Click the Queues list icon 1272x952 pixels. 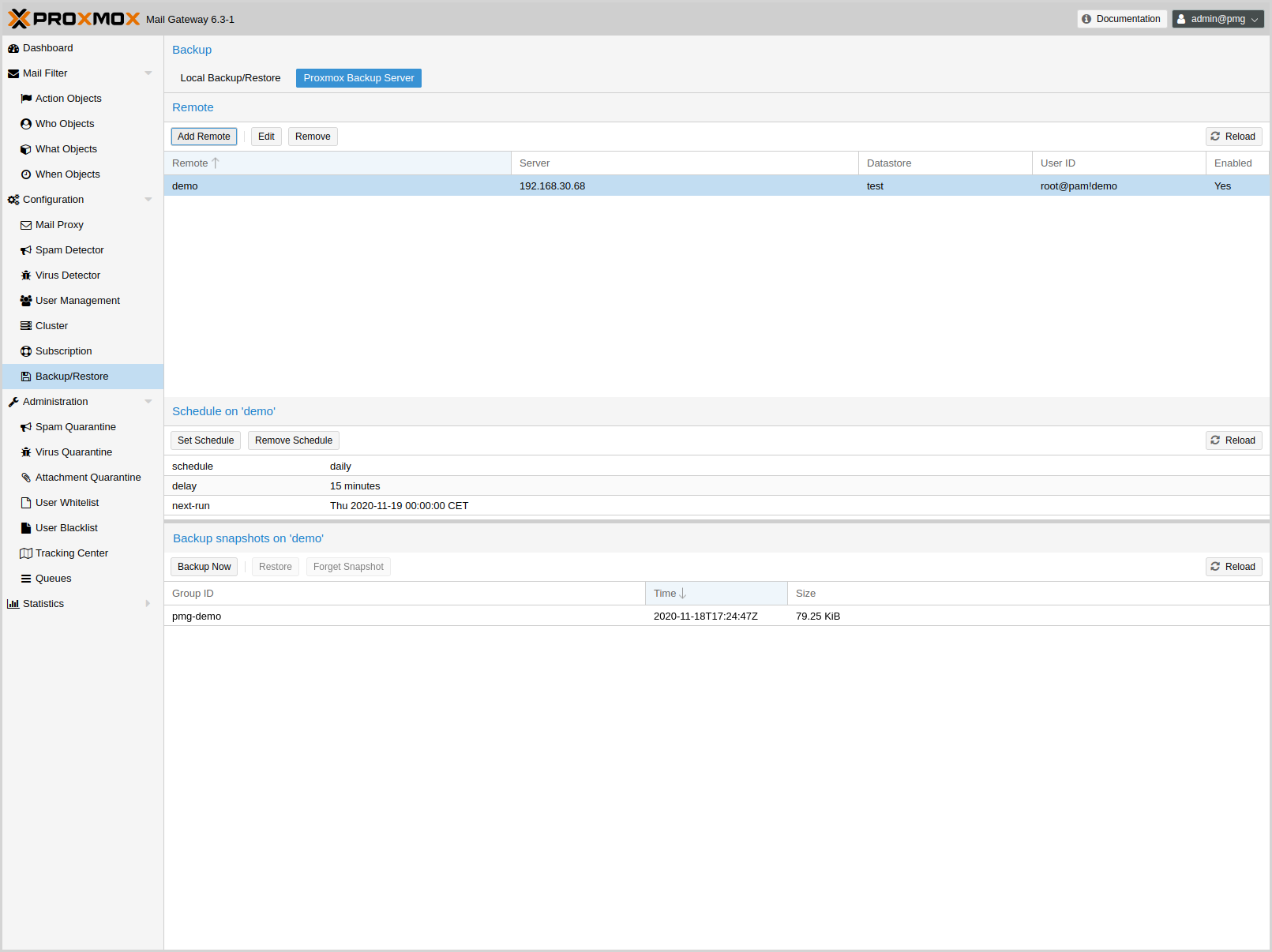[26, 579]
